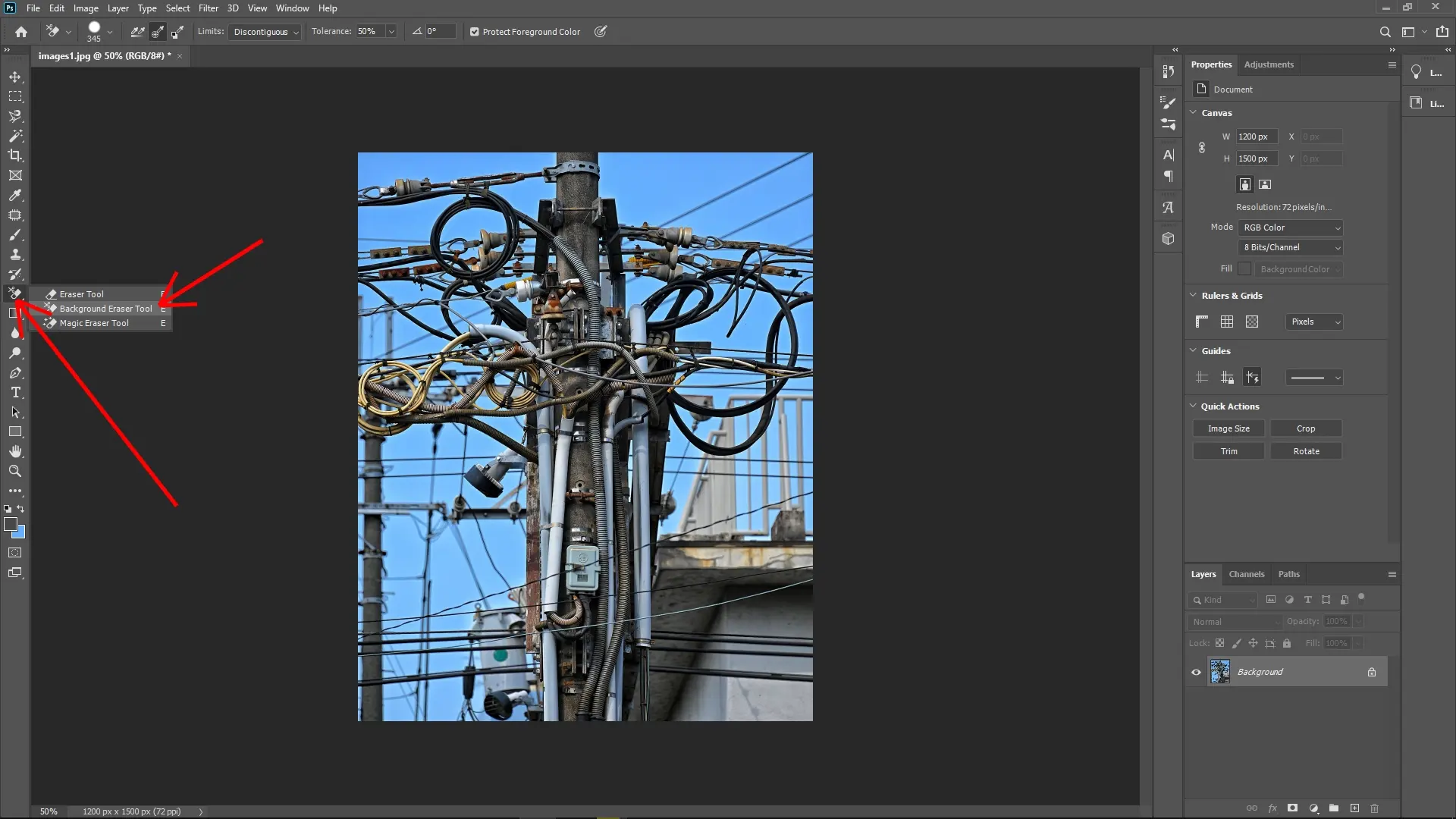Switch to the Channels tab
The width and height of the screenshot is (1456, 819).
(1247, 574)
